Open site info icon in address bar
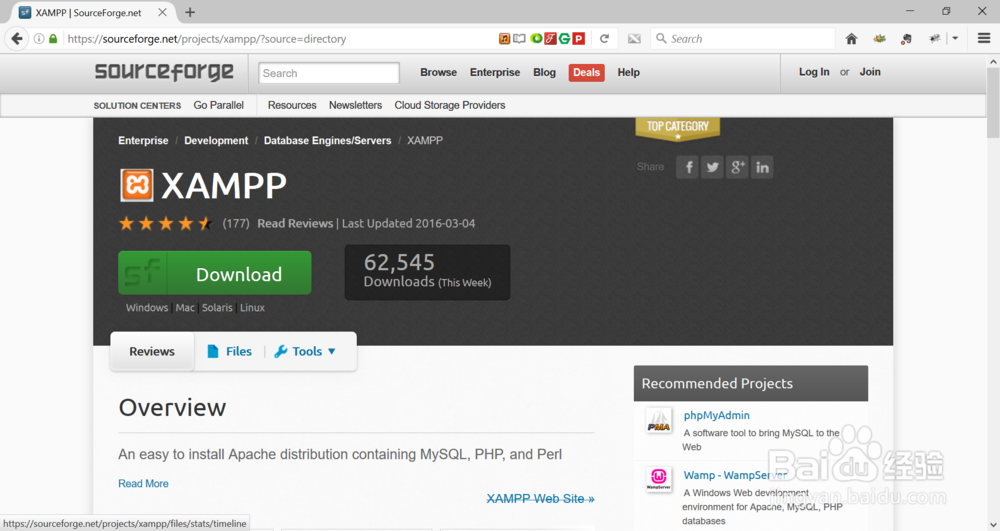 (x=39, y=39)
